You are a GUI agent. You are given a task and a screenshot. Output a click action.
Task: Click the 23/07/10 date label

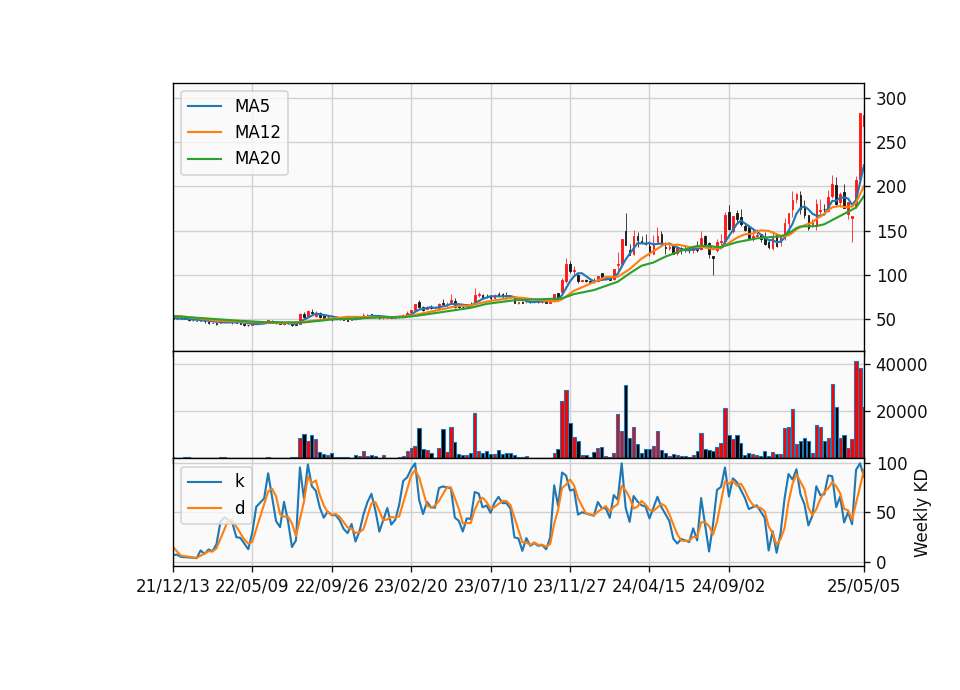(490, 586)
